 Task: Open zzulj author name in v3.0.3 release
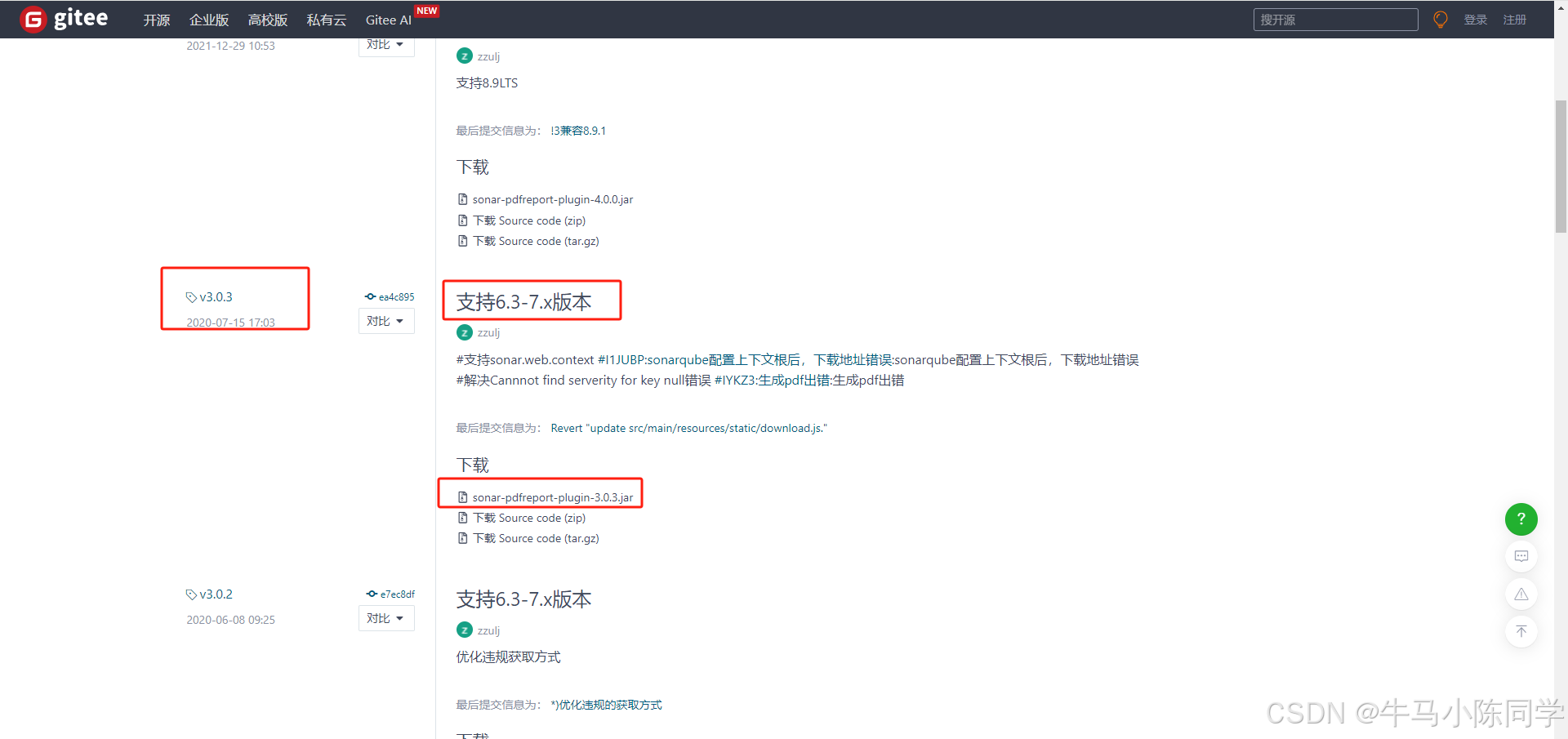[488, 333]
